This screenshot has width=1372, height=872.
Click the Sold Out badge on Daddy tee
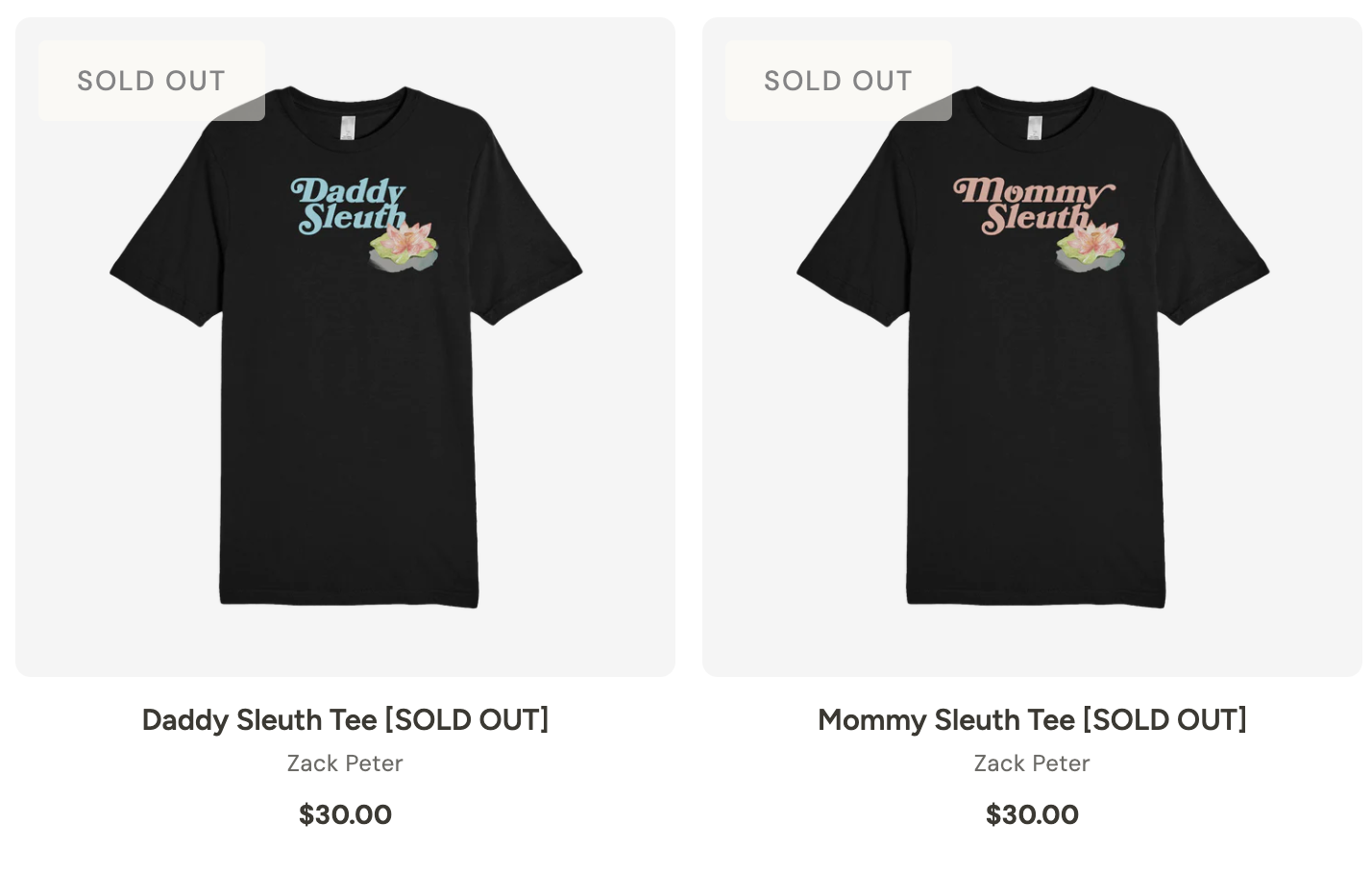pyautogui.click(x=151, y=81)
